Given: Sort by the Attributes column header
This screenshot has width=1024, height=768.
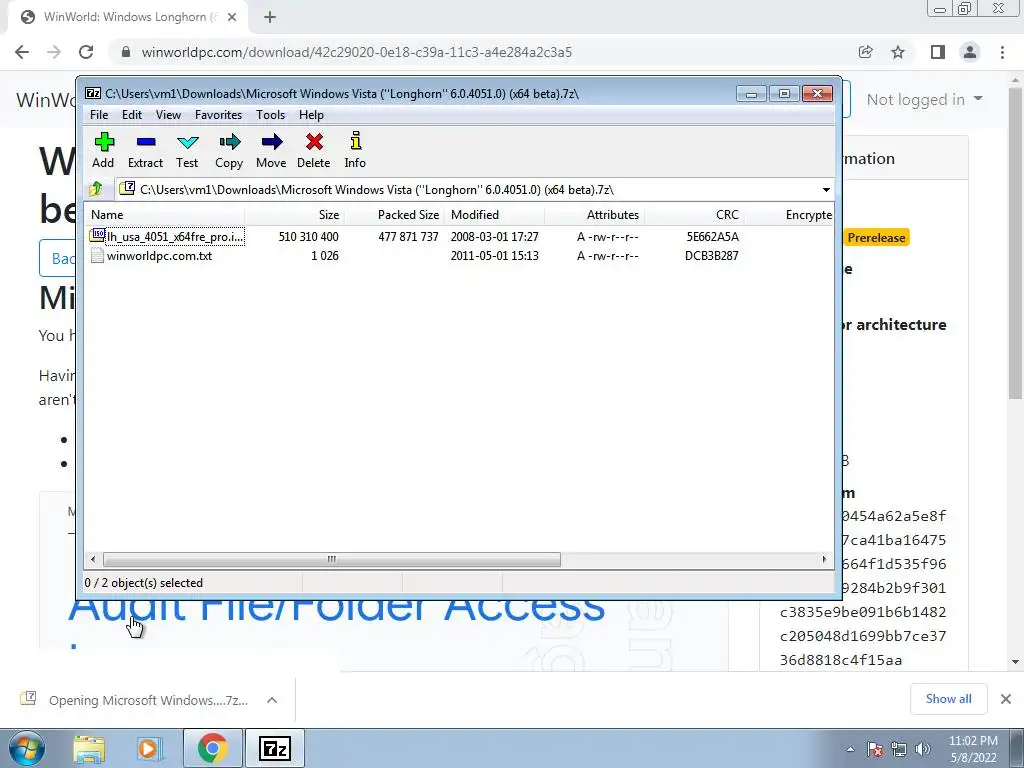Looking at the screenshot, I should click(594, 215).
